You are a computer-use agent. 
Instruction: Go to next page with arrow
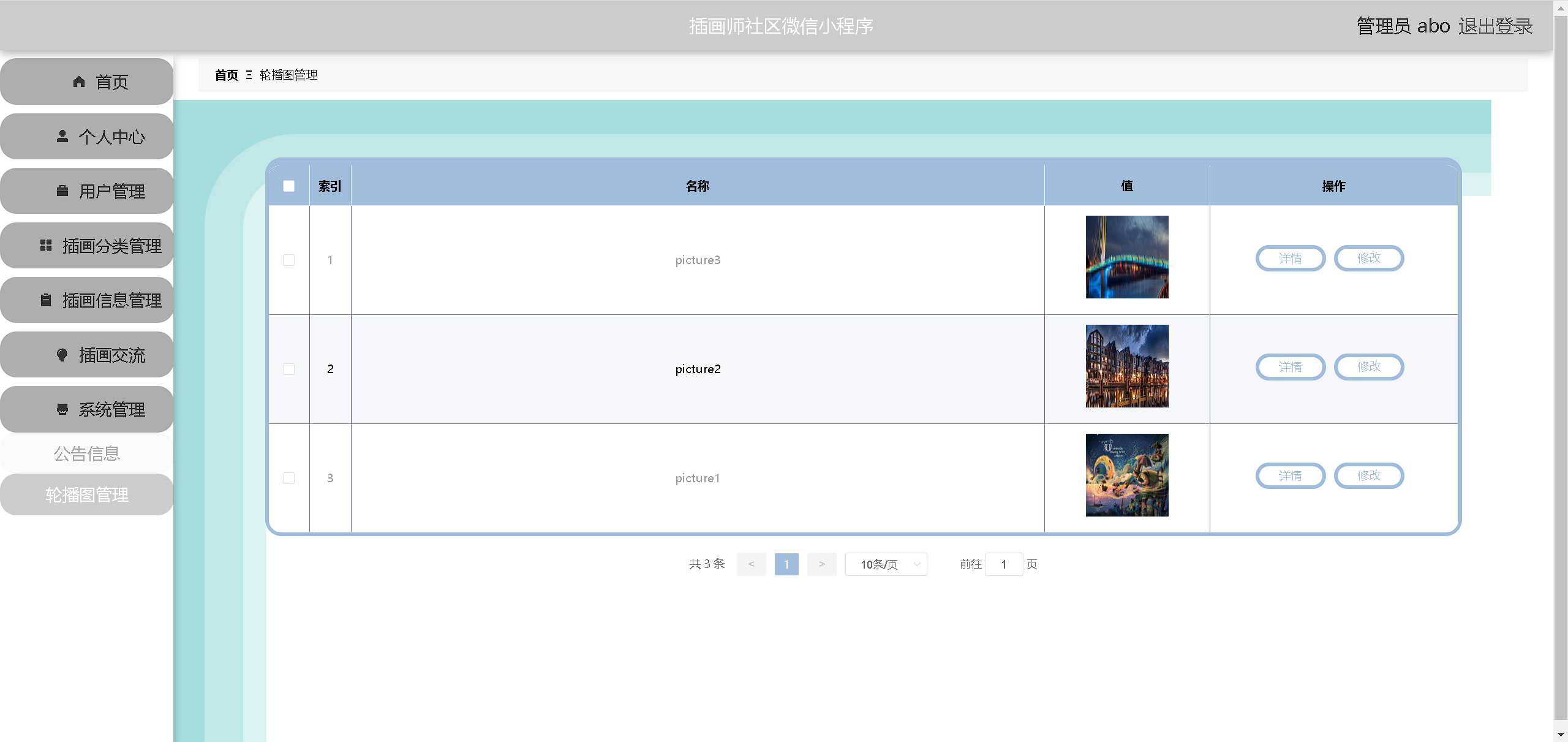pos(821,564)
